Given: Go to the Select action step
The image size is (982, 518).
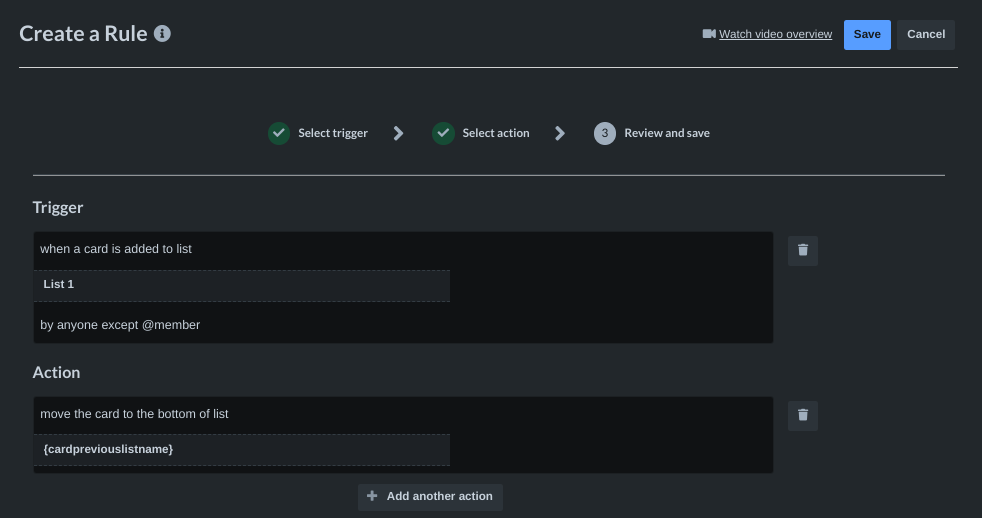Looking at the screenshot, I should point(495,133).
